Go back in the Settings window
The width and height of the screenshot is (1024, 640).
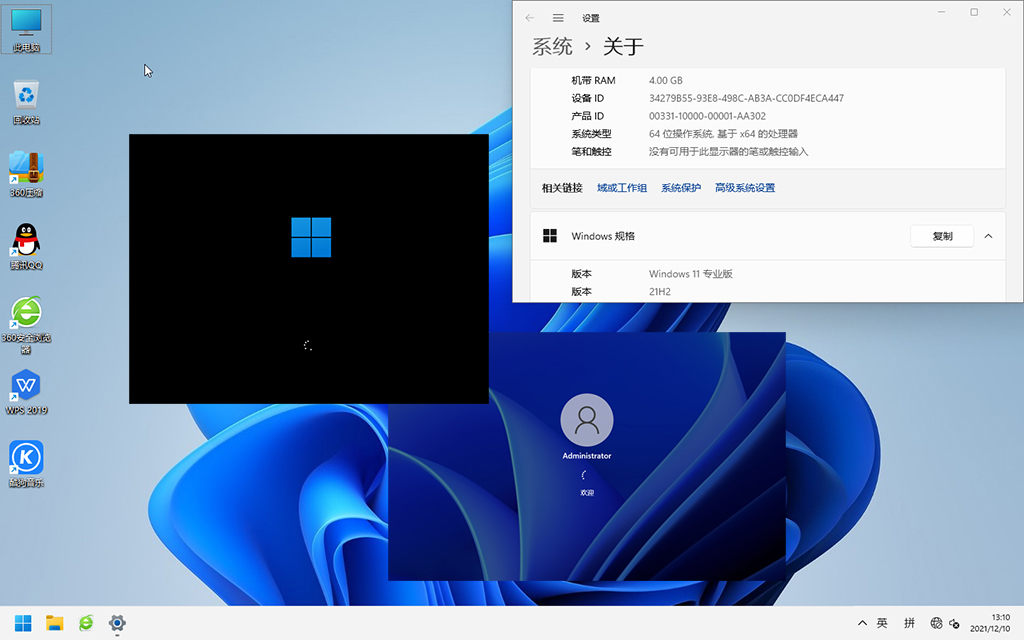click(530, 18)
